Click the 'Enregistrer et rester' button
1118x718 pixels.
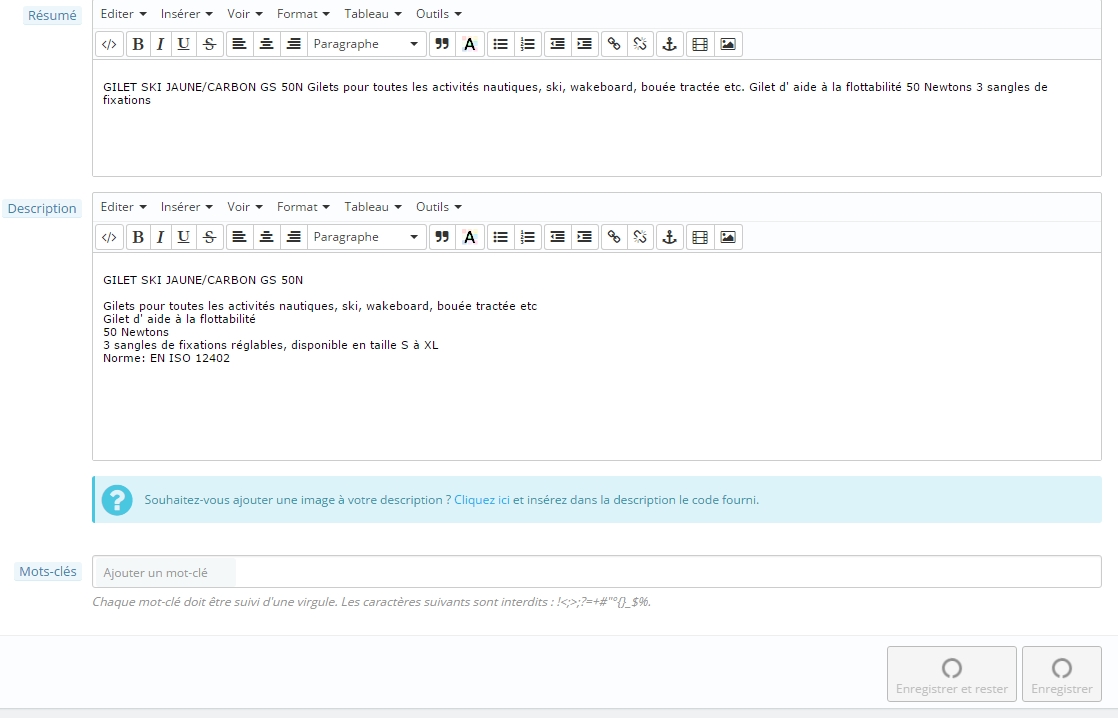(x=952, y=674)
